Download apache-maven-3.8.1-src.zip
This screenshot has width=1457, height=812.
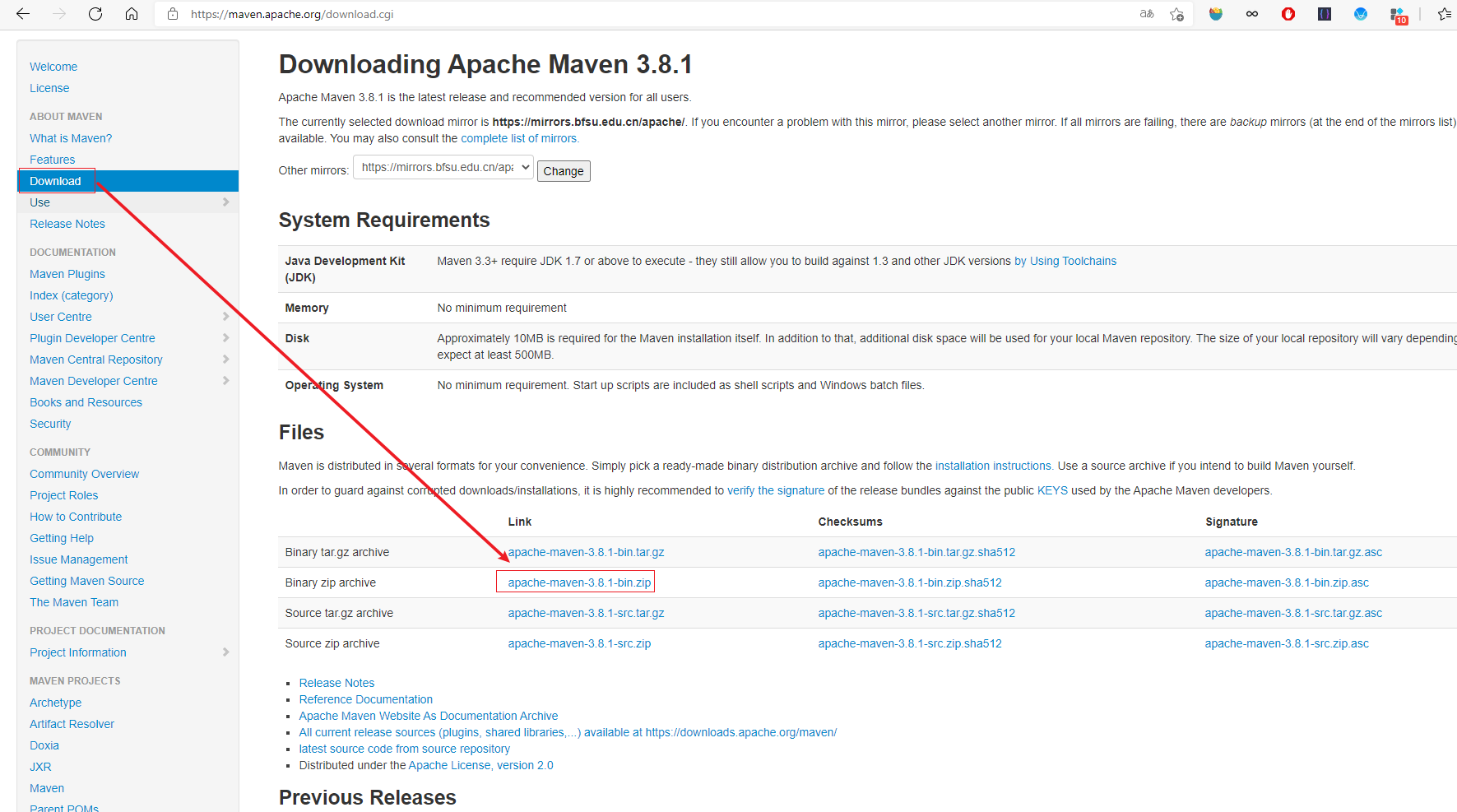pyautogui.click(x=579, y=643)
